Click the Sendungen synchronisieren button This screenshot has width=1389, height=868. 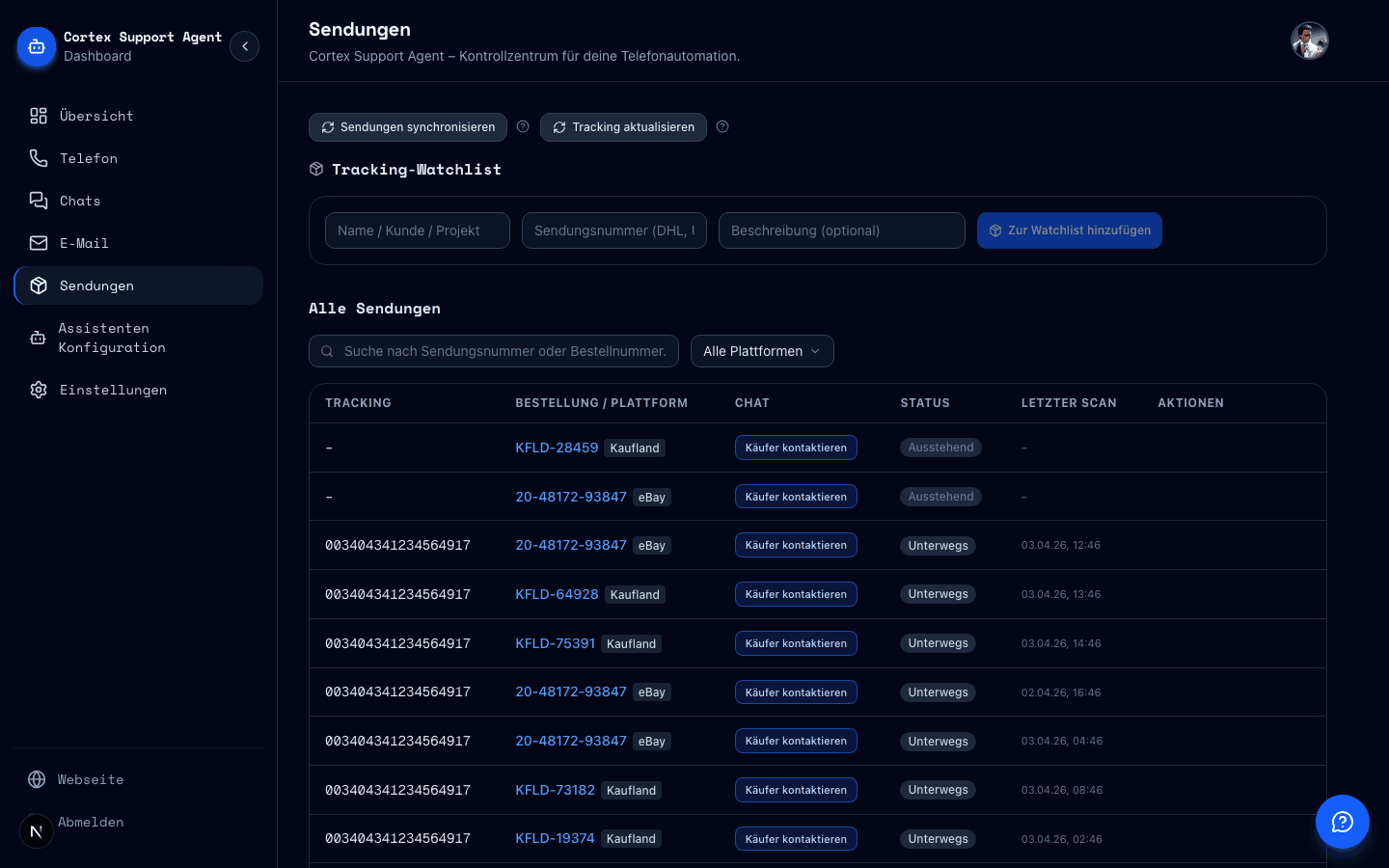coord(407,126)
